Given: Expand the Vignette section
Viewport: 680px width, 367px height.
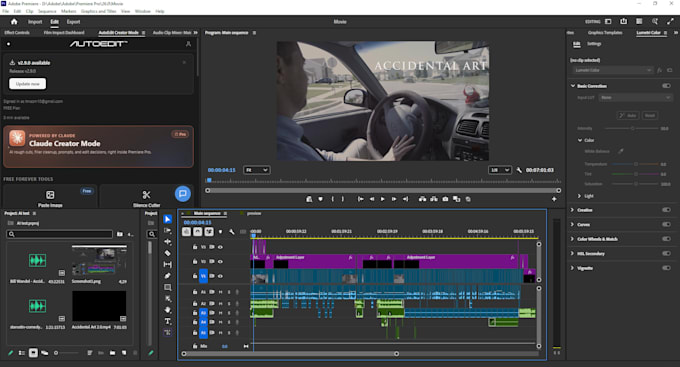Looking at the screenshot, I should click(572, 268).
